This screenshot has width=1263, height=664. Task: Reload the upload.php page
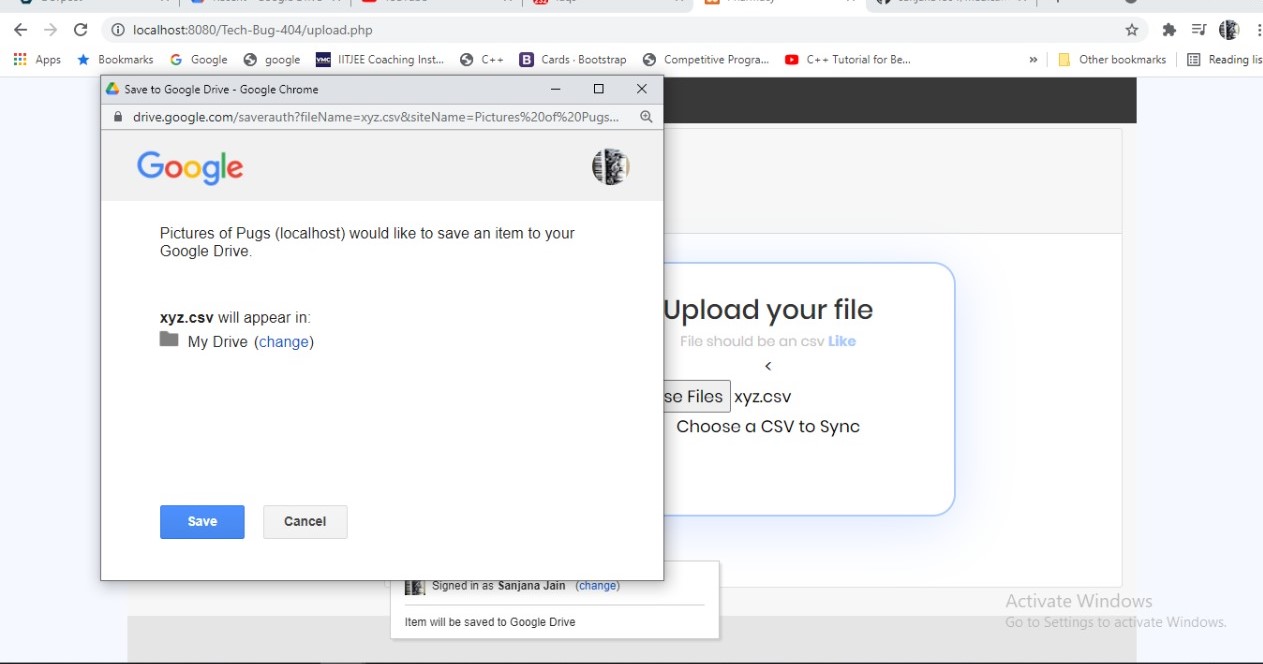[81, 30]
